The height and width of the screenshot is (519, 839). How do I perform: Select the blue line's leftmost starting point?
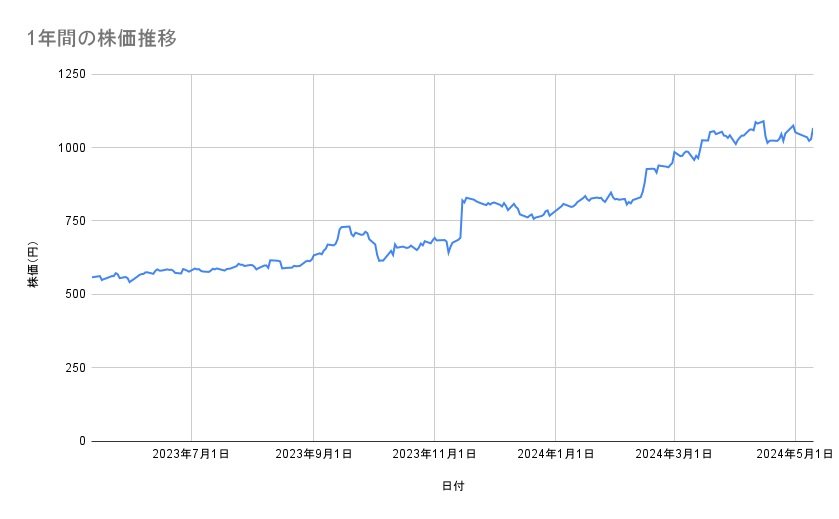(x=92, y=277)
